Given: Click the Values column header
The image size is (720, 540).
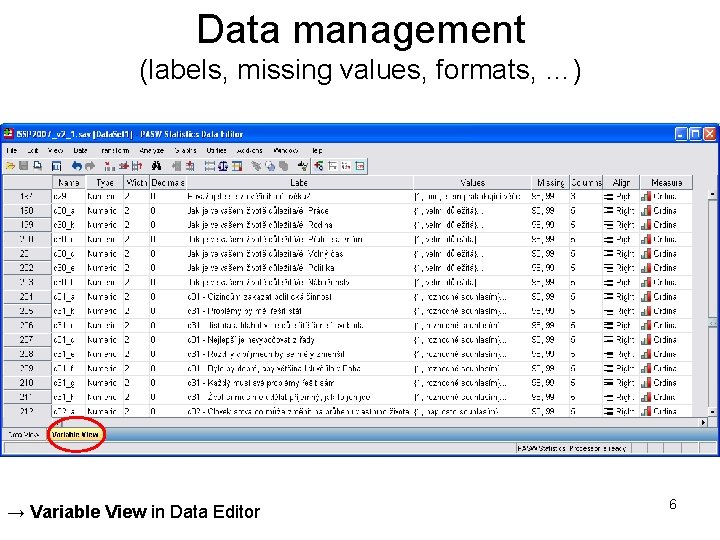Looking at the screenshot, I should (472, 183).
